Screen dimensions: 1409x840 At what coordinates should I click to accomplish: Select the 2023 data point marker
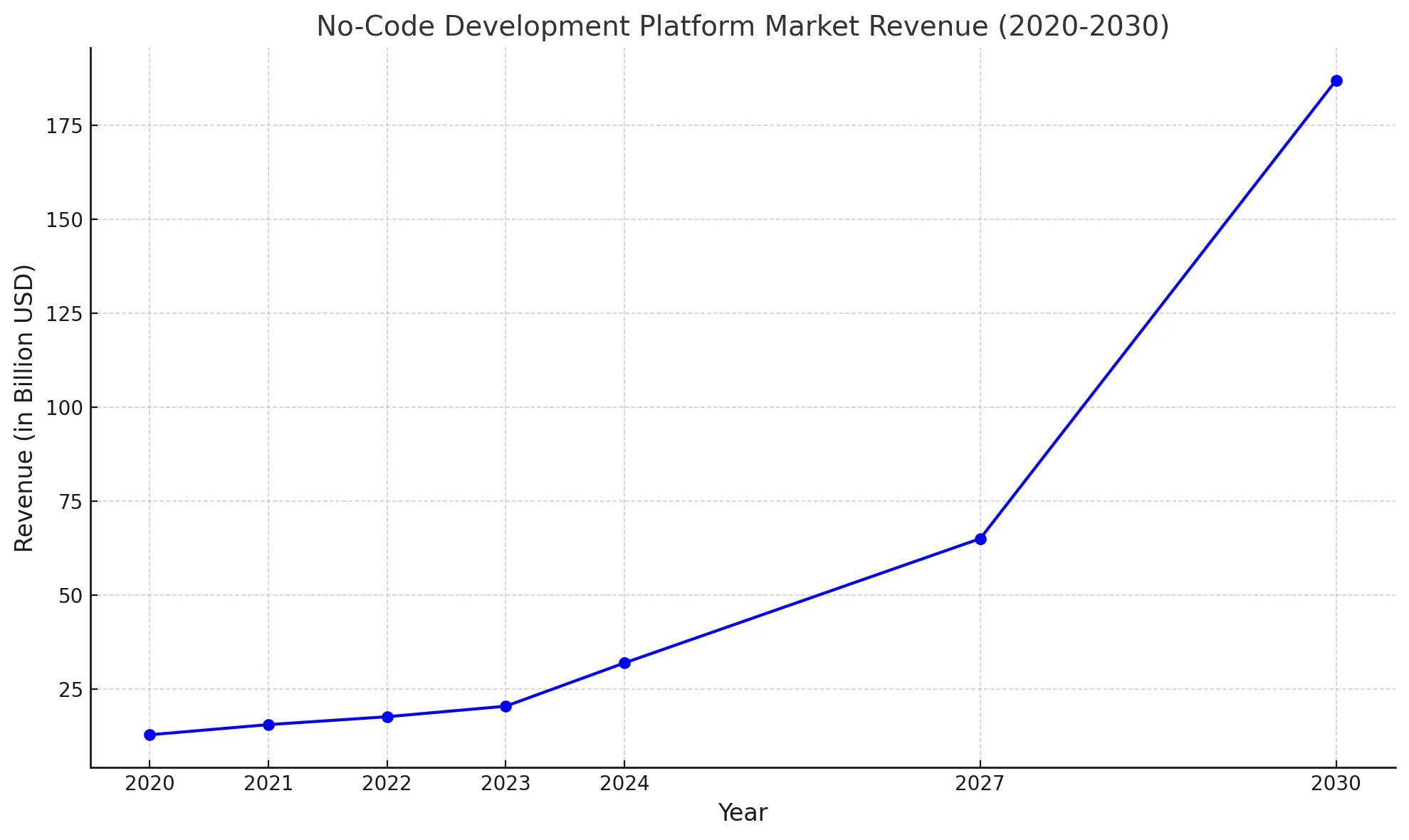[506, 706]
